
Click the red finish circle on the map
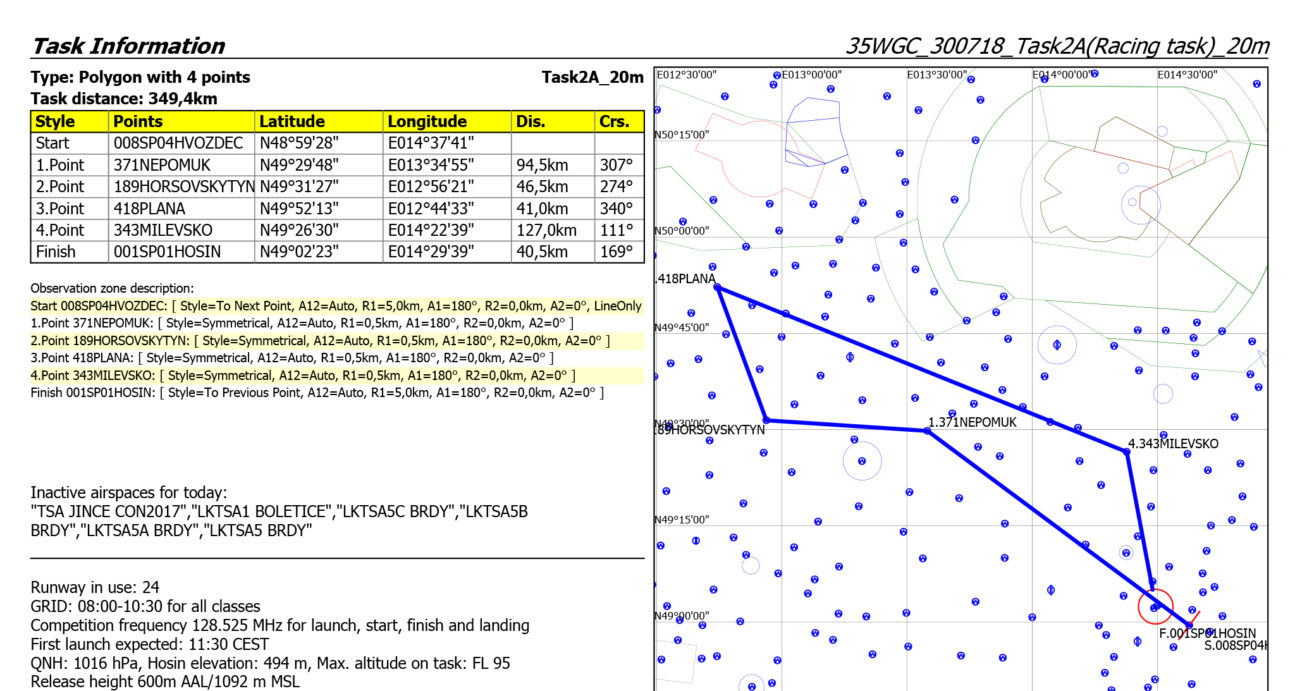coord(1155,606)
